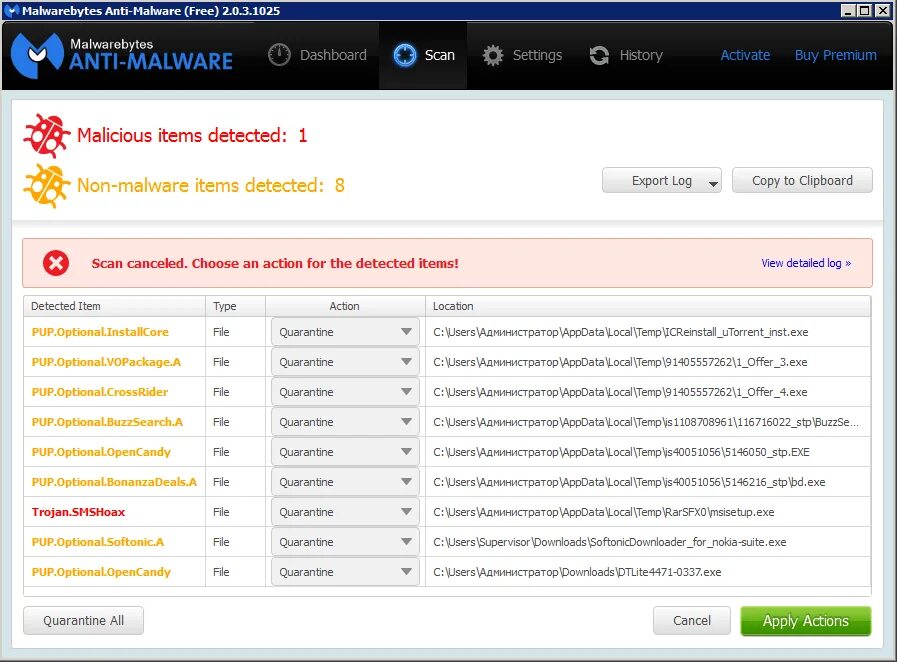This screenshot has height=662, width=898.
Task: Click the green Apply Actions button
Action: click(x=806, y=621)
